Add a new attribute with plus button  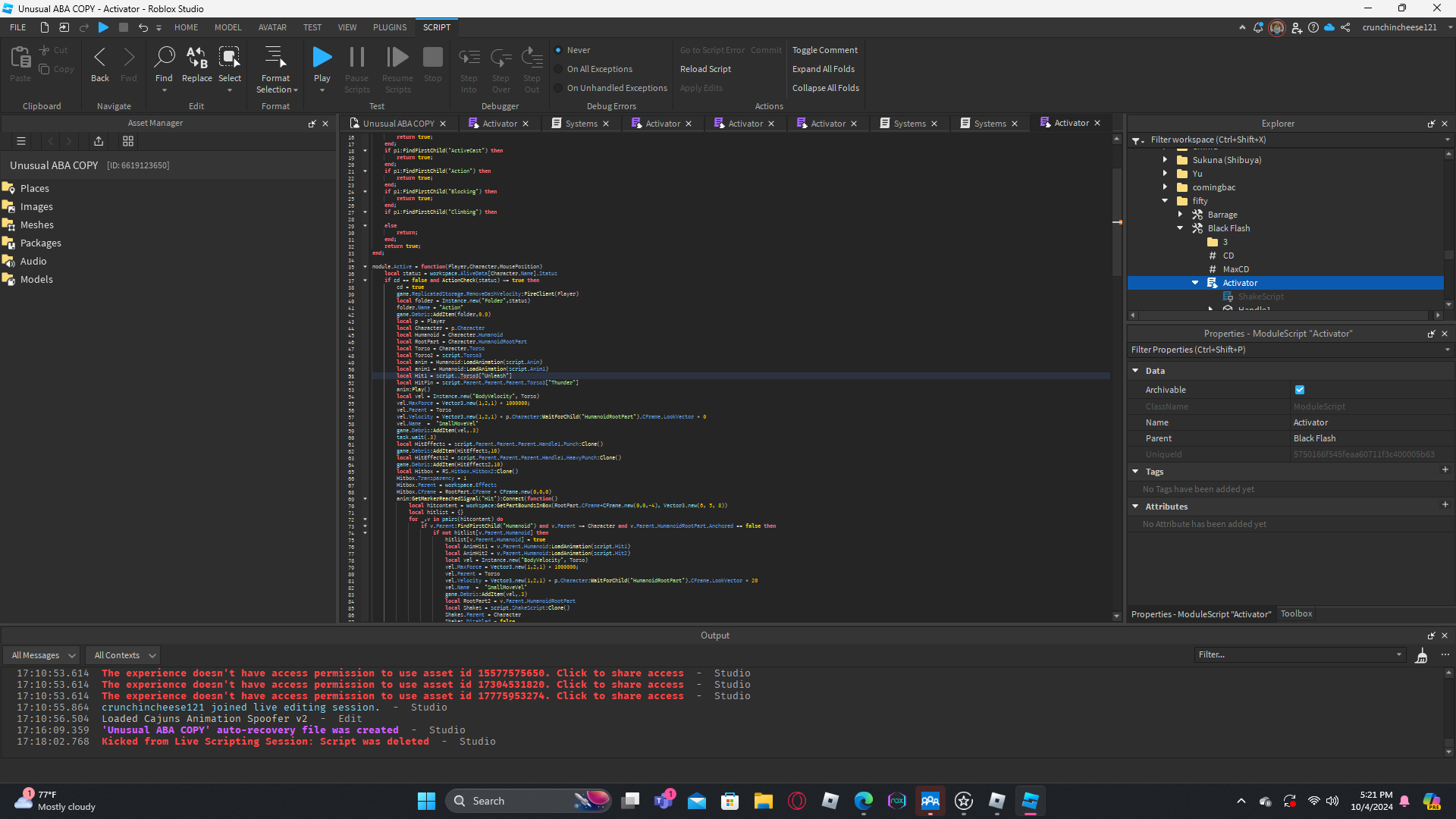click(1445, 505)
